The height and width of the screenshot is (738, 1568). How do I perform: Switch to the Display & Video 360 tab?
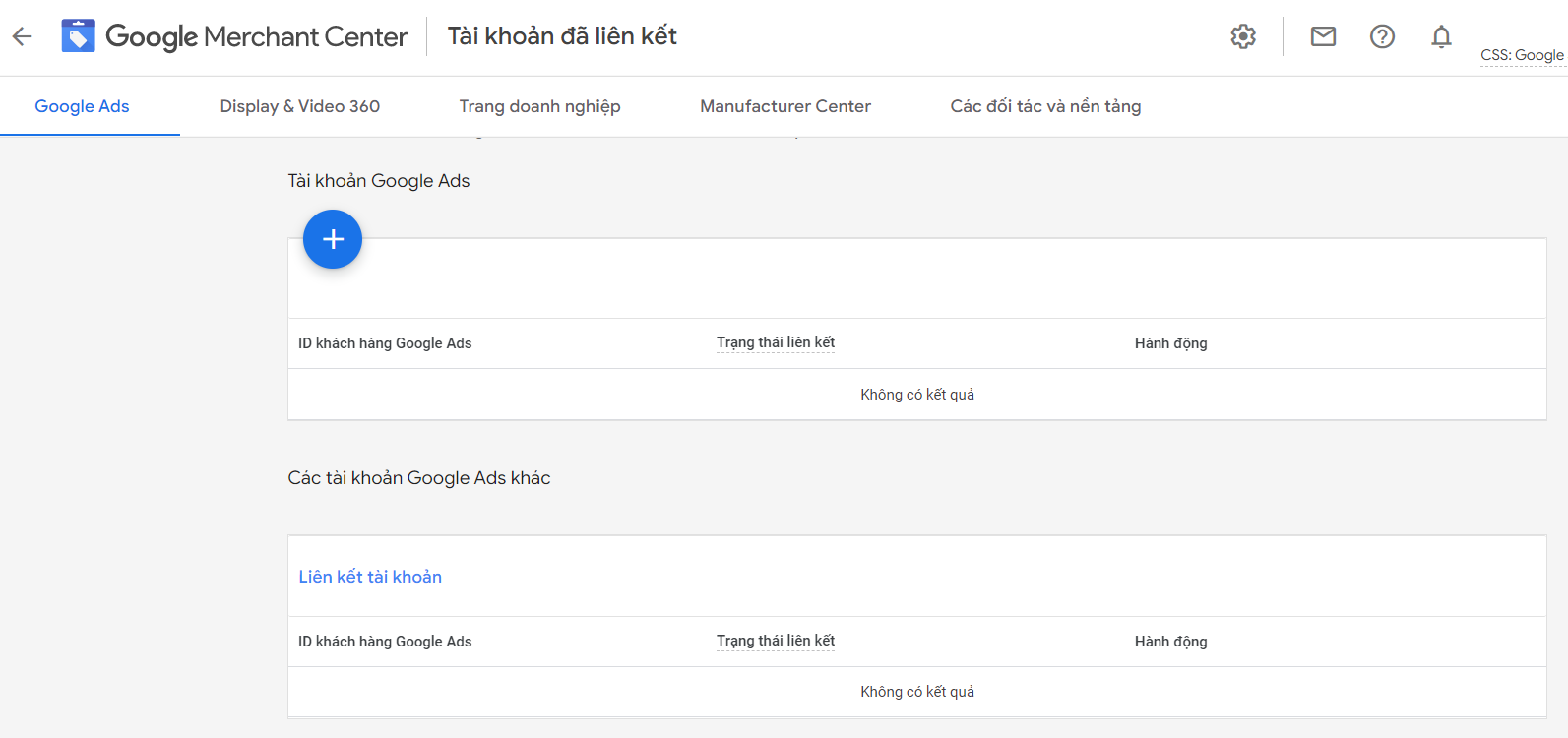point(300,106)
